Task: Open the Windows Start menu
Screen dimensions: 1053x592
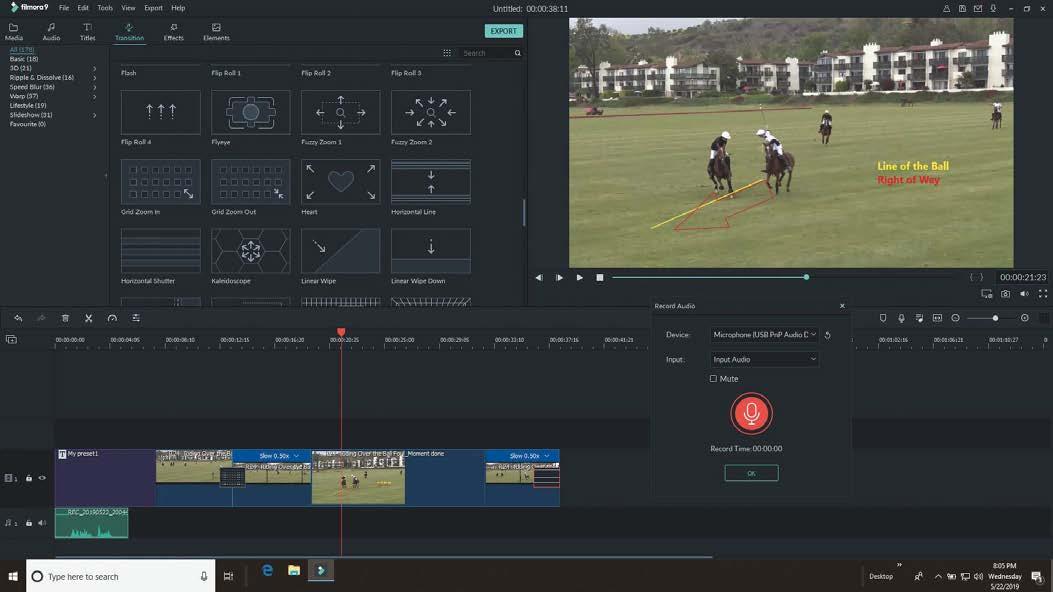Action: 13,576
